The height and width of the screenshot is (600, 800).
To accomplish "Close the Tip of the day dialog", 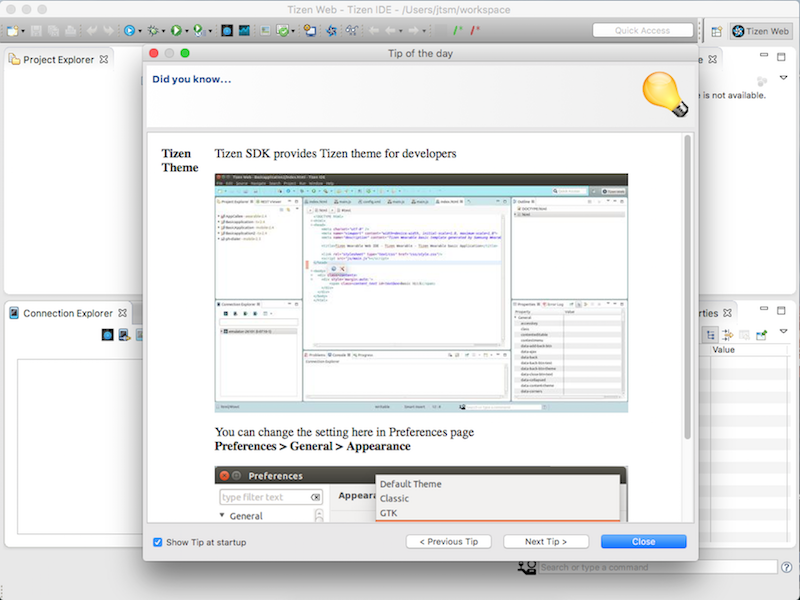I will coord(643,542).
